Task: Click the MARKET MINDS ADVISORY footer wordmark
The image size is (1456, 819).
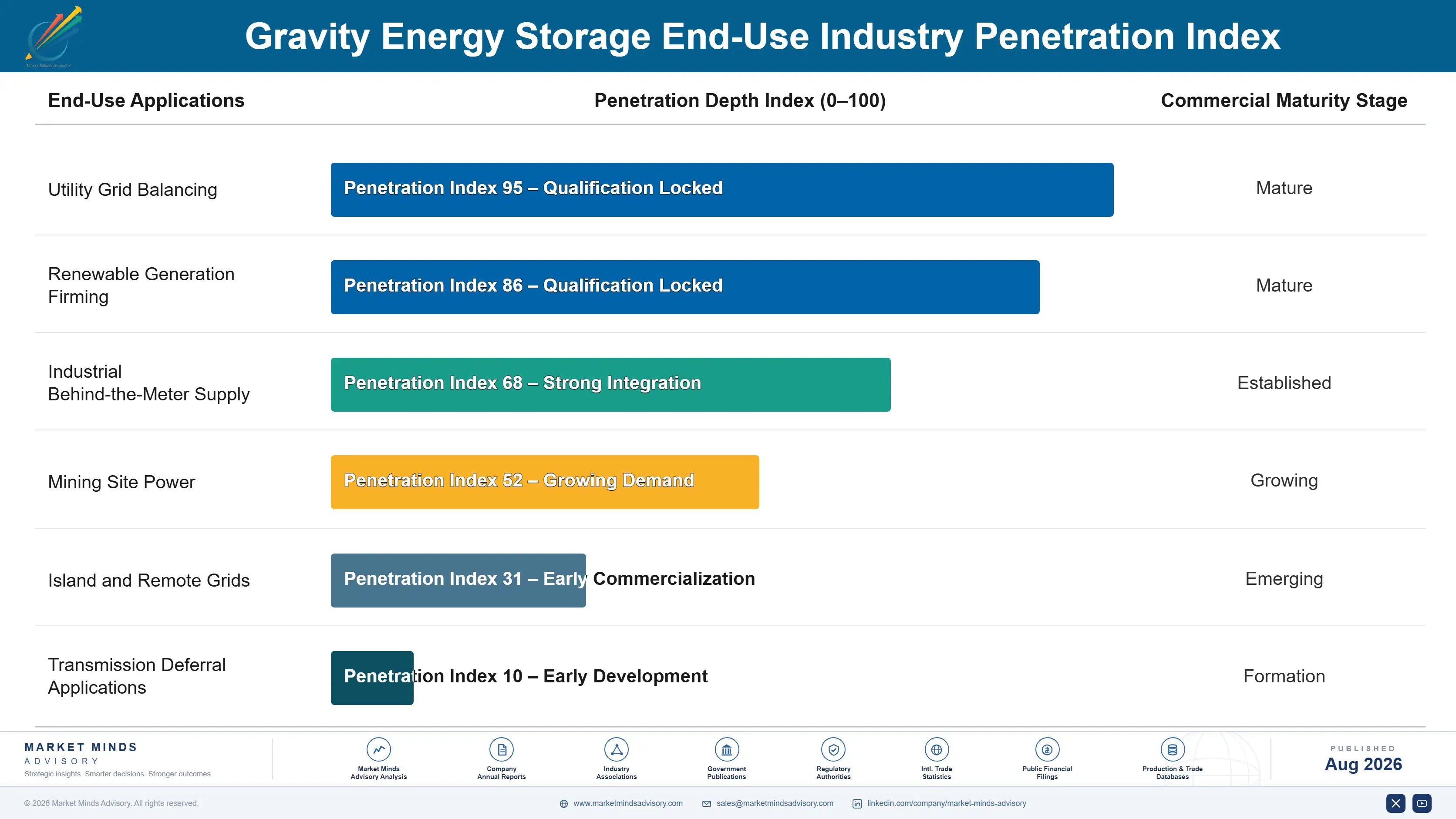Action: (x=81, y=753)
